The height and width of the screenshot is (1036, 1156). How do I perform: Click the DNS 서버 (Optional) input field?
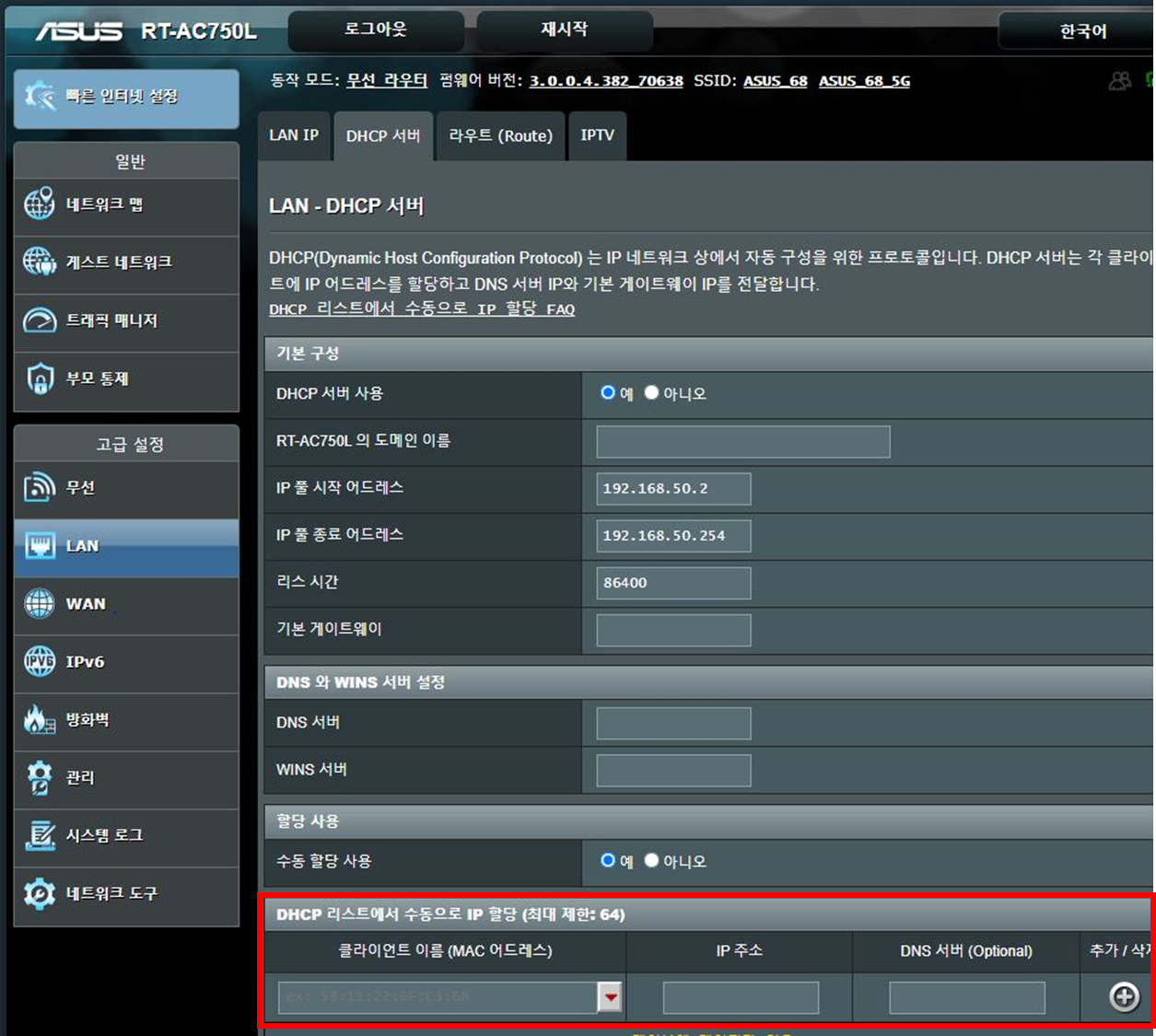pyautogui.click(x=967, y=997)
